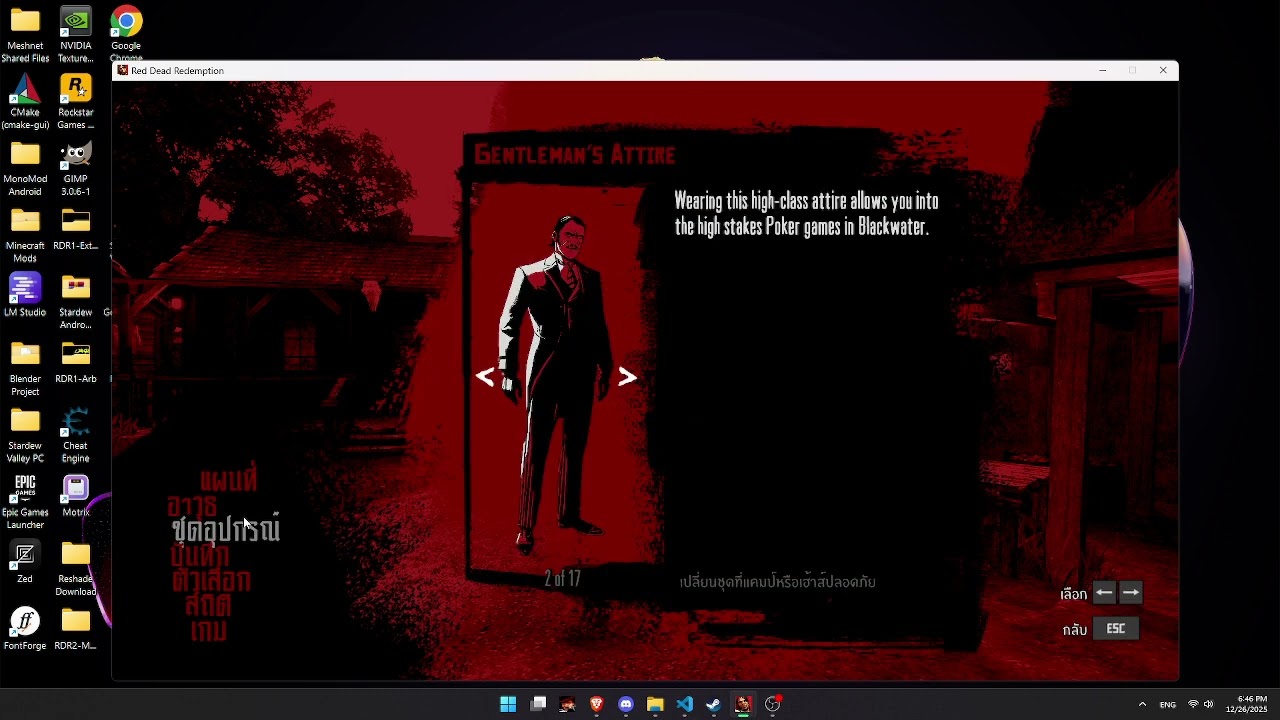Click the left arrow key hint beside เลือก
Viewport: 1280px width, 720px height.
tap(1104, 593)
